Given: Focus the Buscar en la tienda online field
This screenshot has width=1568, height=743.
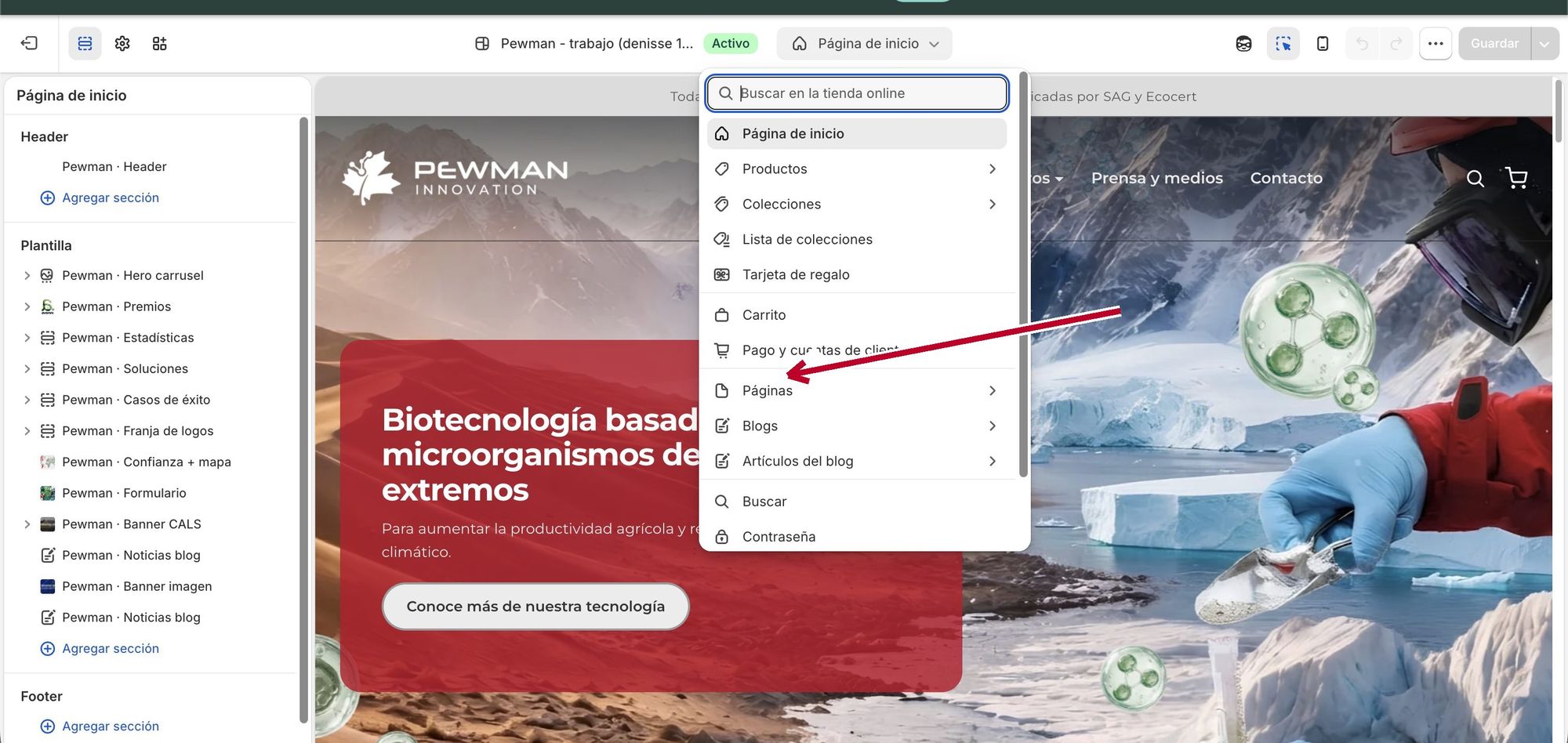Looking at the screenshot, I should click(857, 93).
